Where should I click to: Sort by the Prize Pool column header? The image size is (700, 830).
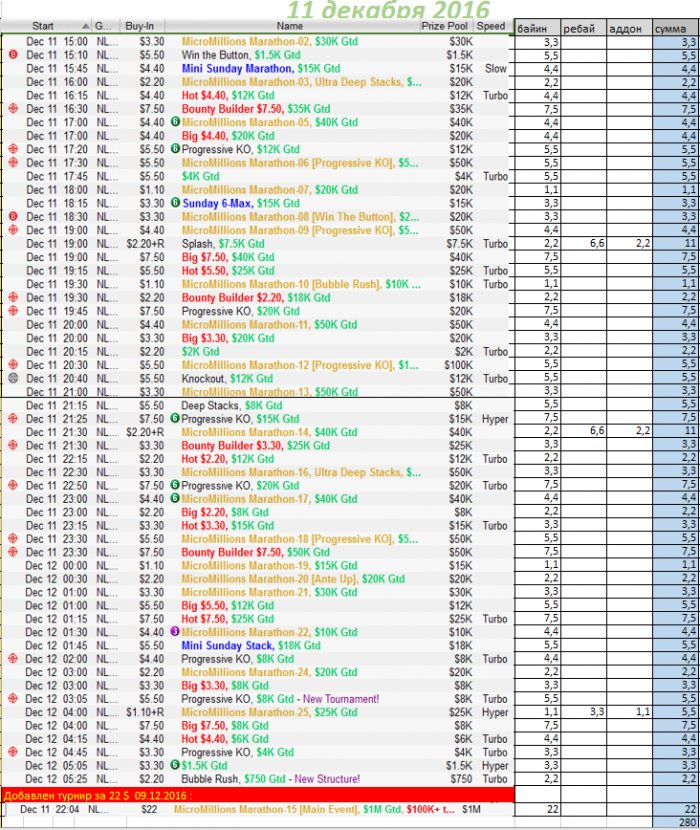(x=444, y=26)
